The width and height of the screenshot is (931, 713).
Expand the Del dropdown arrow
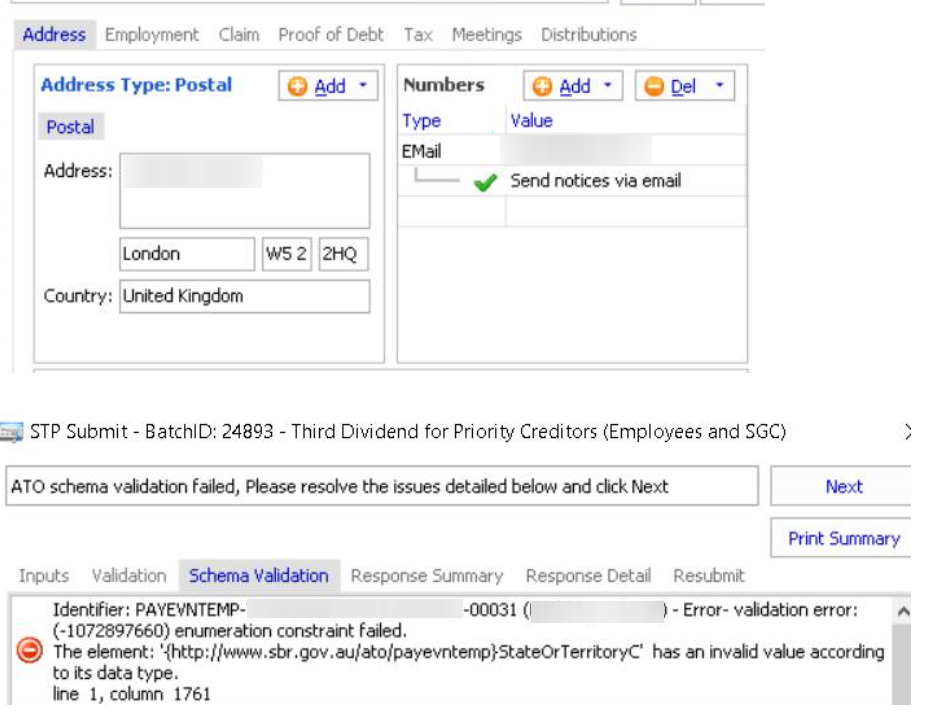(x=719, y=86)
